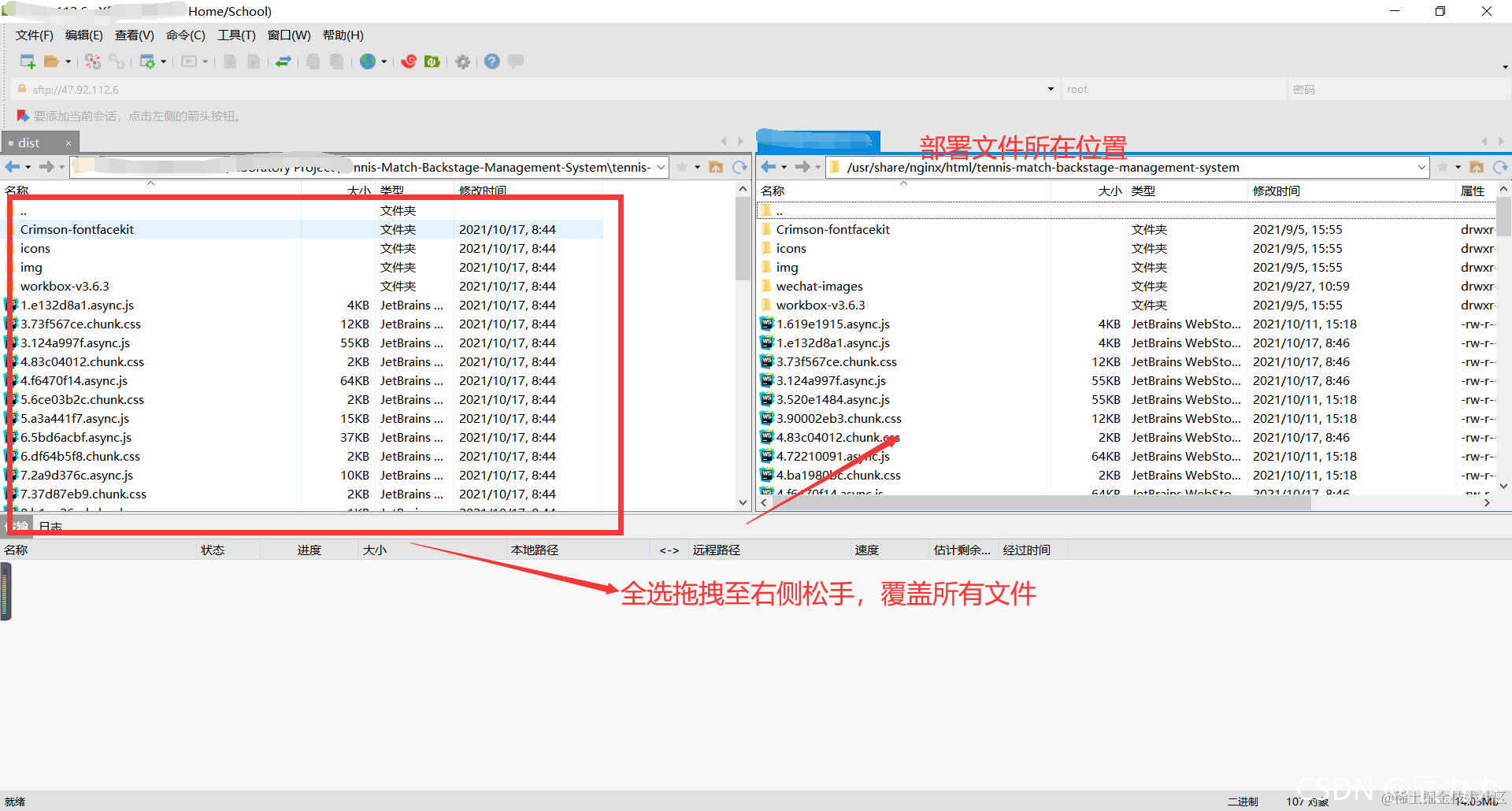Click the speech bubble feedback icon
Image resolution: width=1512 pixels, height=811 pixels.
tap(516, 61)
